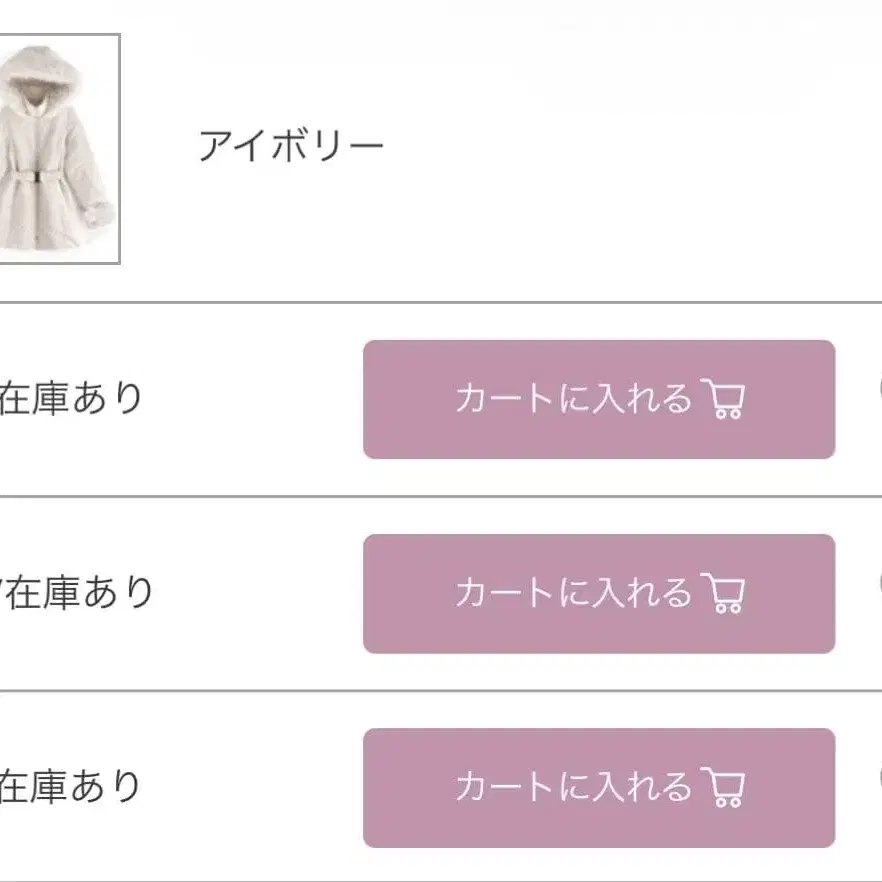Click the カートに入れる text in the bottom button

572,788
